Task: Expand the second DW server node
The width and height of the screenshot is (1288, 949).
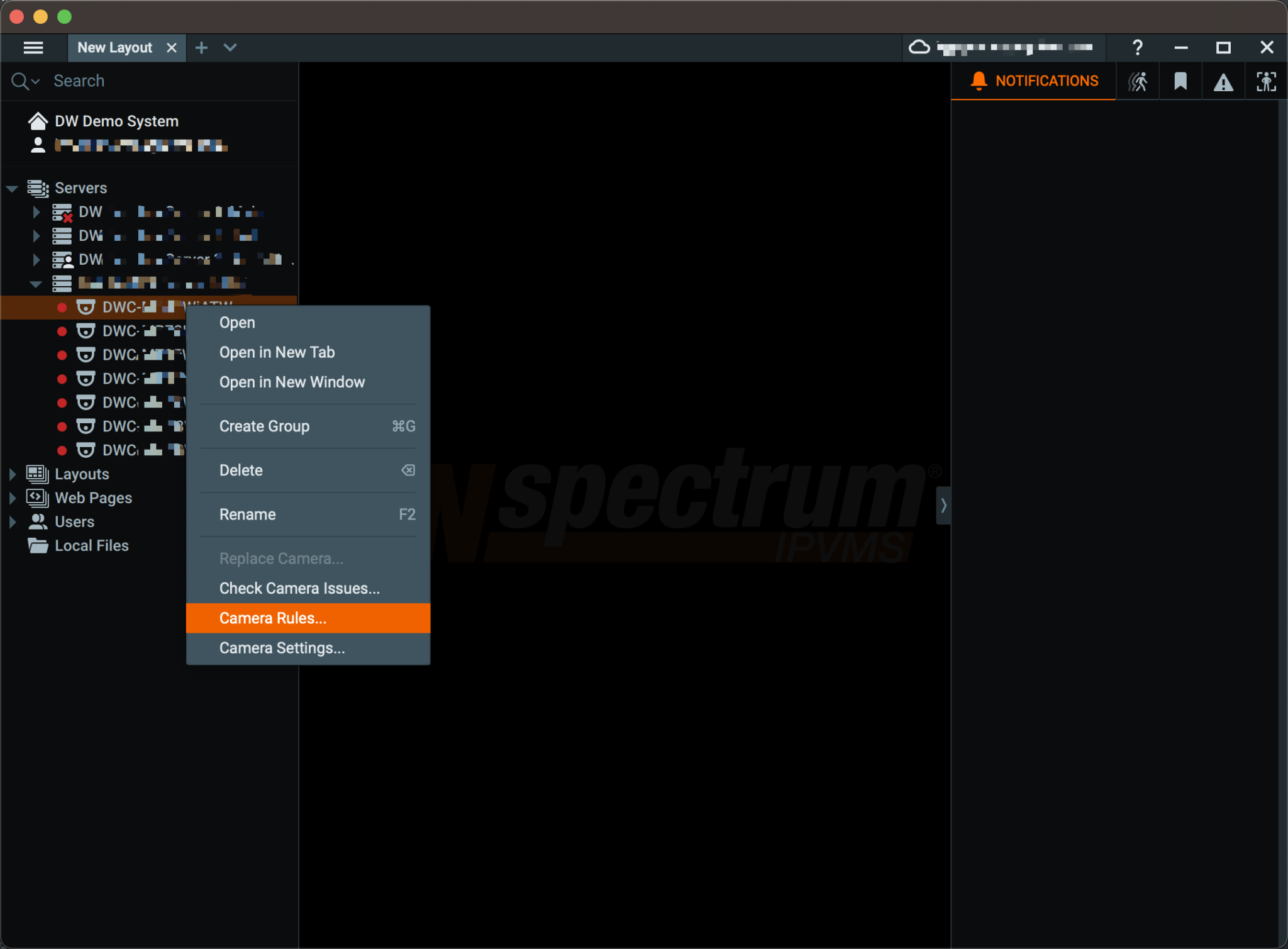Action: [36, 236]
